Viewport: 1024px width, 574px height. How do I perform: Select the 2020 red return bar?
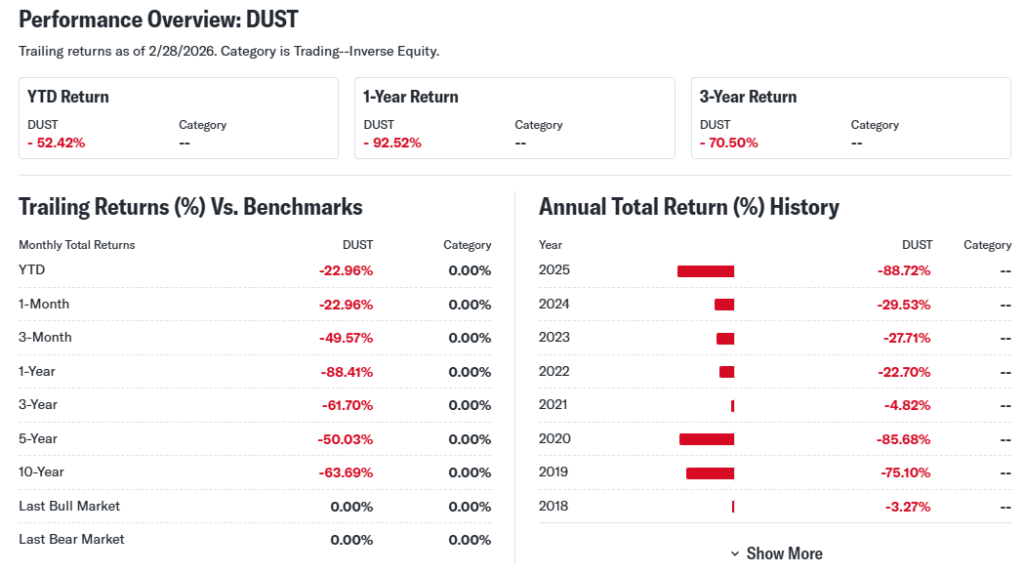click(x=706, y=439)
